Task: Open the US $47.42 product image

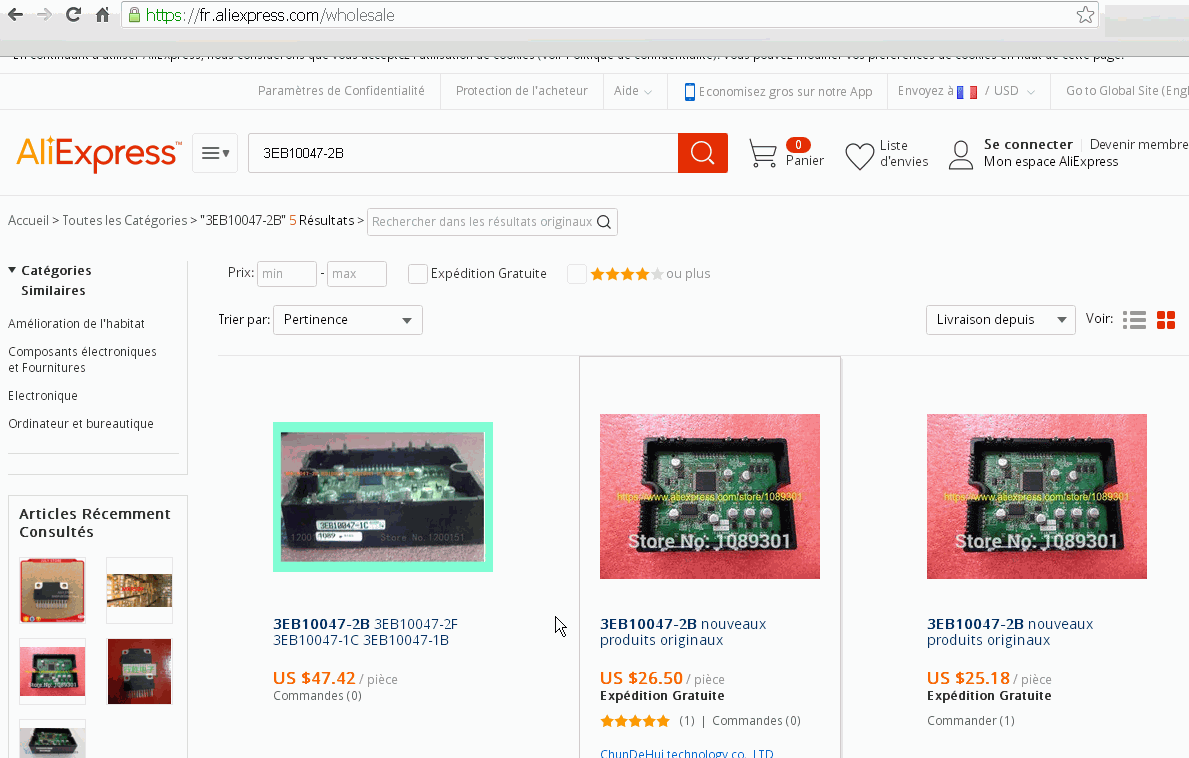Action: (383, 496)
